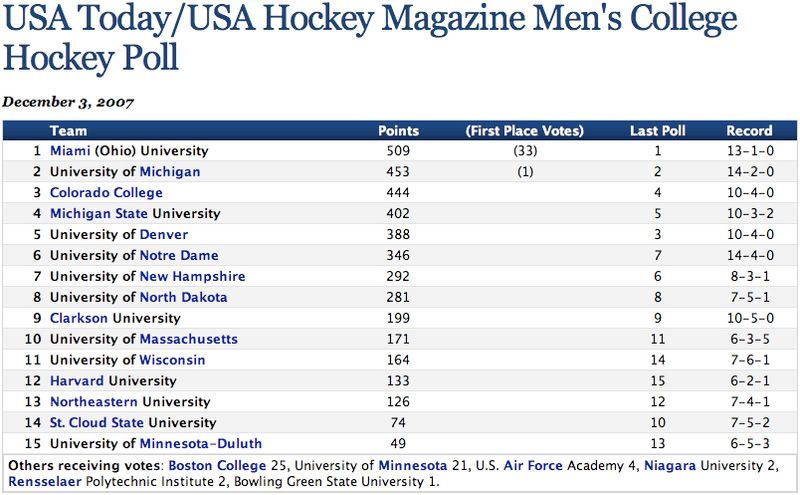Follow the Michigan State link

(99, 214)
